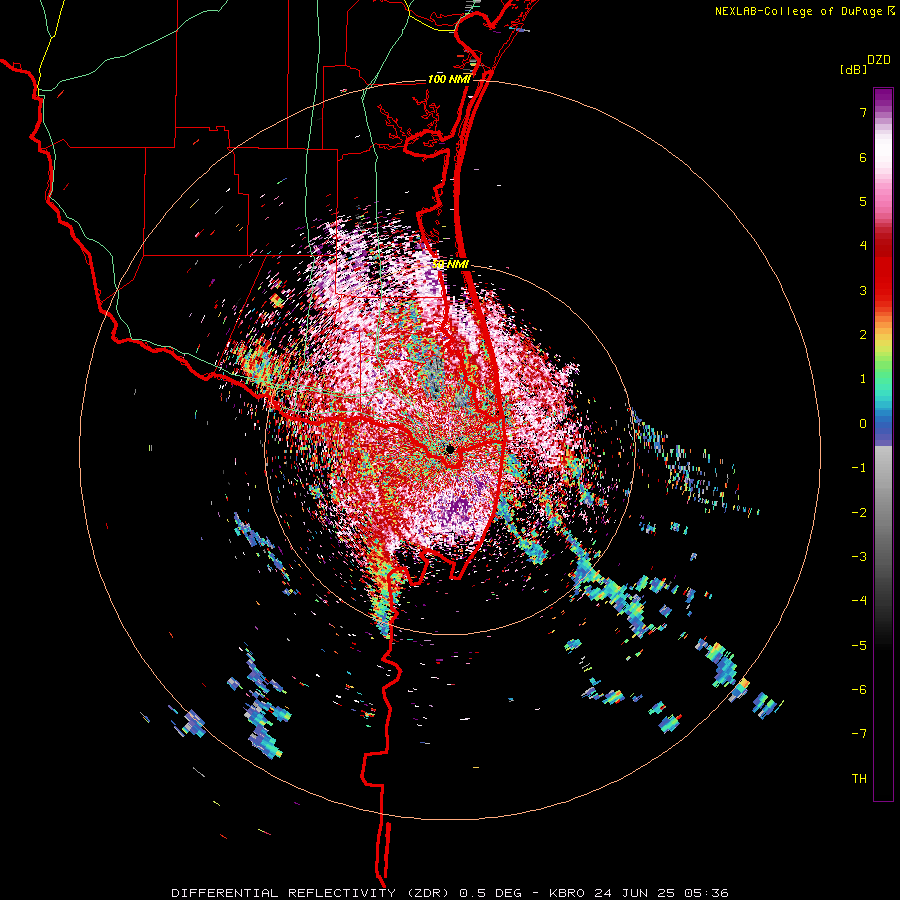The height and width of the screenshot is (900, 900).
Task: Click the TH threshold label on legend
Action: [x=859, y=779]
